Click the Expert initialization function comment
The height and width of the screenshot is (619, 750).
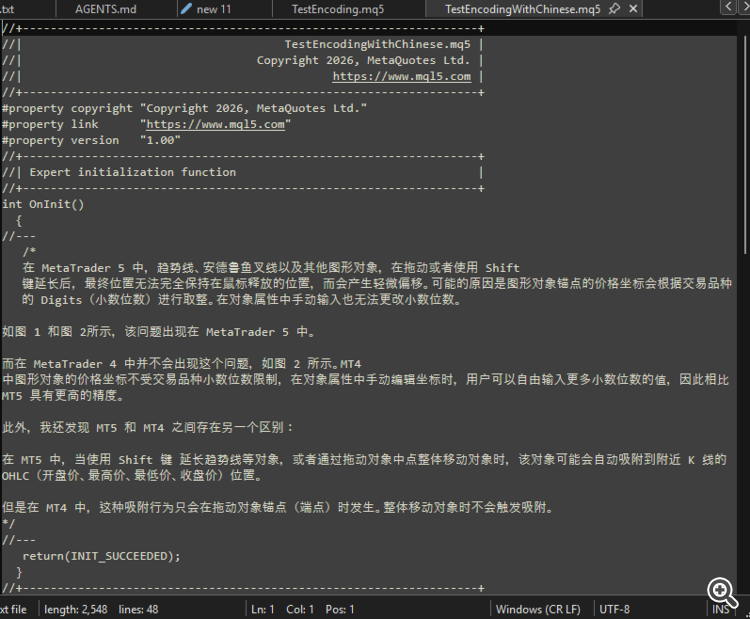tap(132, 172)
